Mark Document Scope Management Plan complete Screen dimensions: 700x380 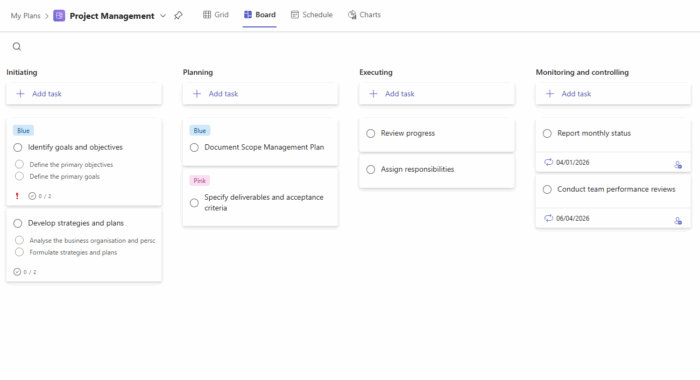click(x=194, y=147)
